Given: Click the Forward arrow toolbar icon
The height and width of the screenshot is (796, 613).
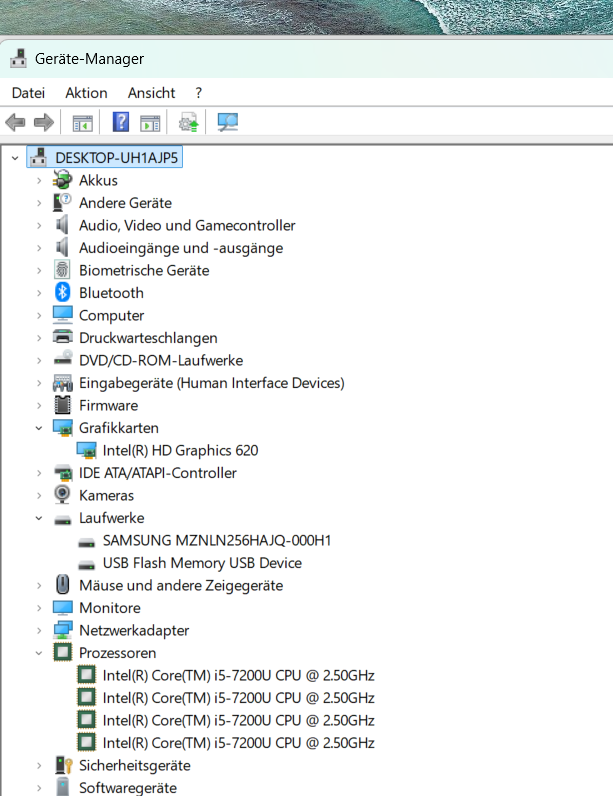Looking at the screenshot, I should 44,122.
